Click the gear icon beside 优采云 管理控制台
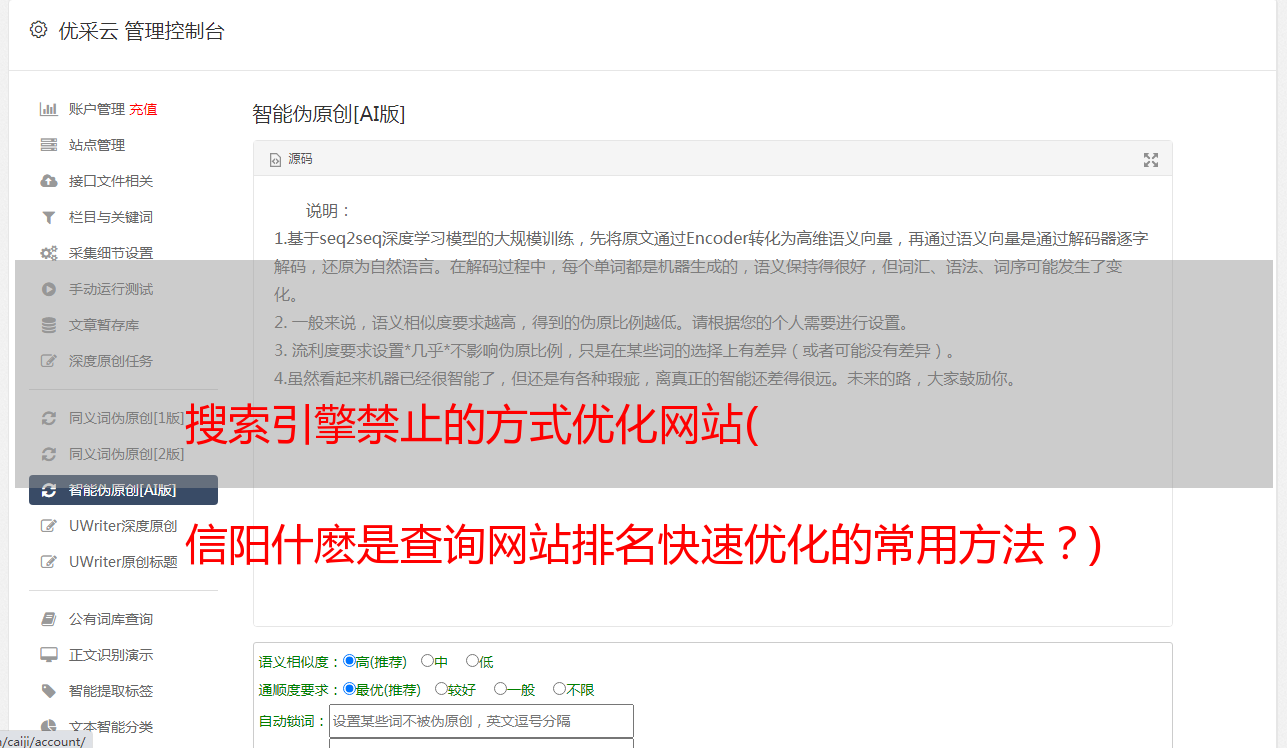 [38, 30]
